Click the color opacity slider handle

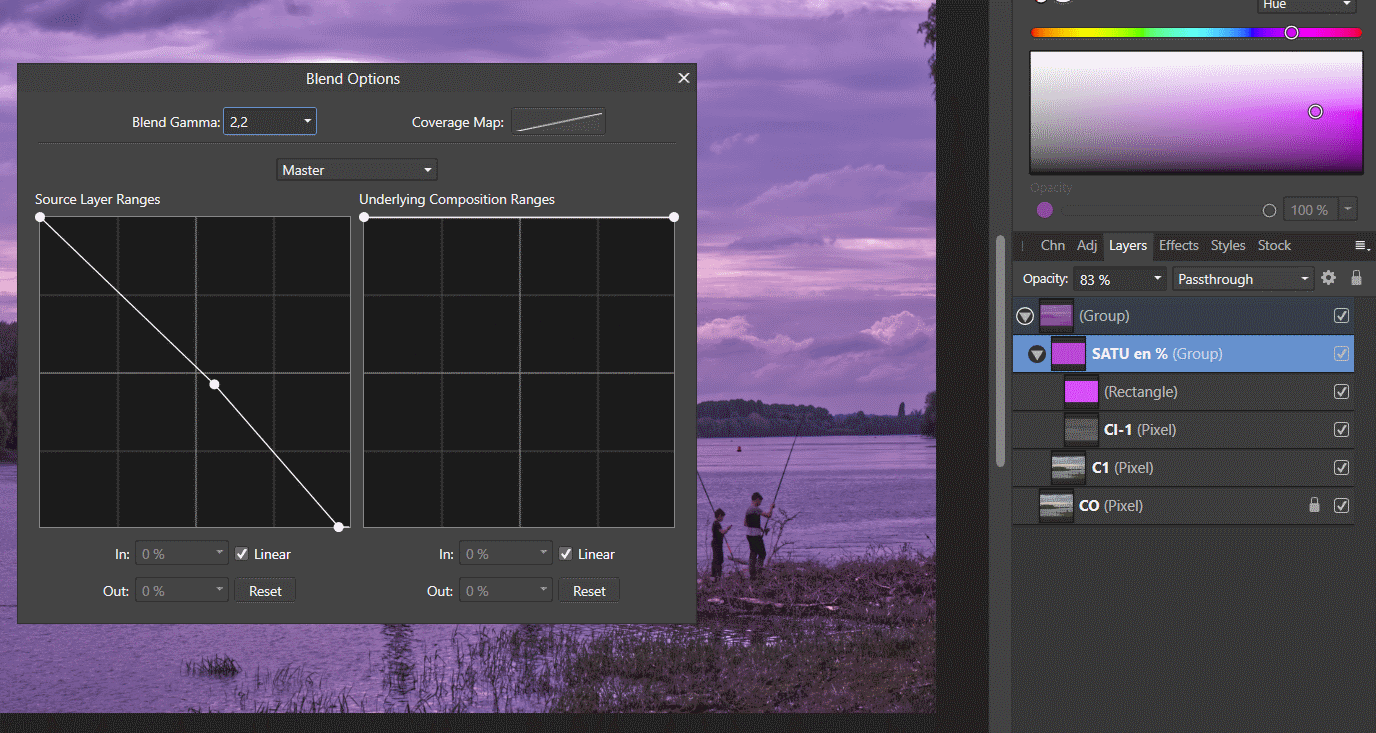(1270, 210)
